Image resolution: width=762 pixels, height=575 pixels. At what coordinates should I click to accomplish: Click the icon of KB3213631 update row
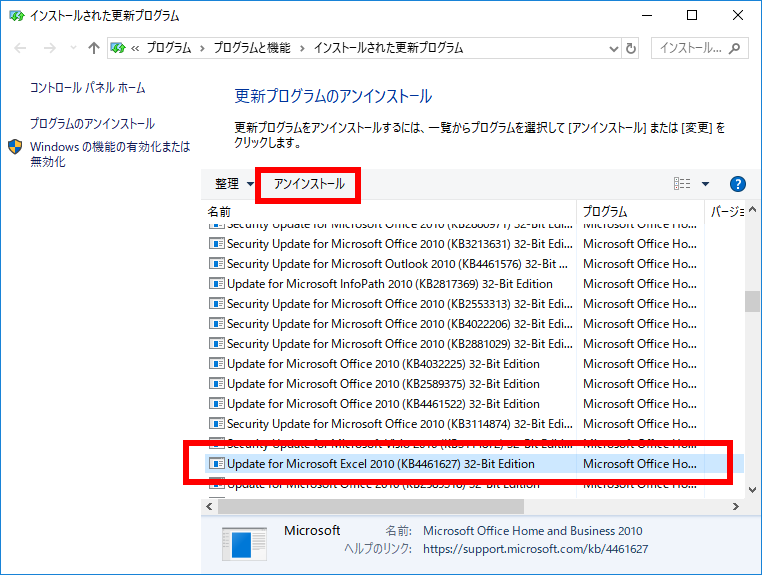pyautogui.click(x=216, y=244)
